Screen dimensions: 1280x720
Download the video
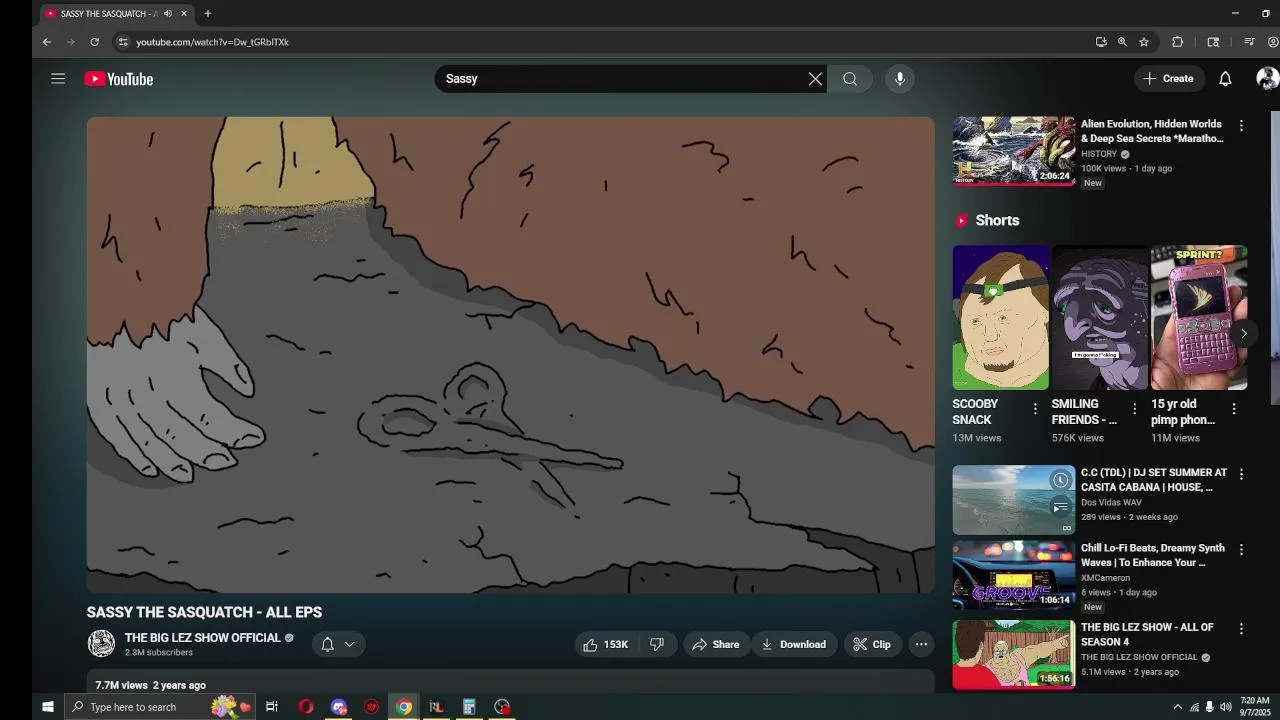pyautogui.click(x=794, y=645)
